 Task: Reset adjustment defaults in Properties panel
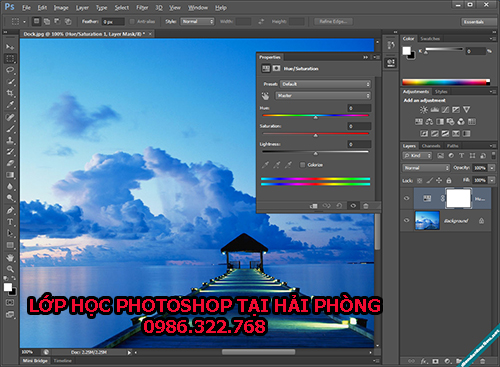[339, 206]
